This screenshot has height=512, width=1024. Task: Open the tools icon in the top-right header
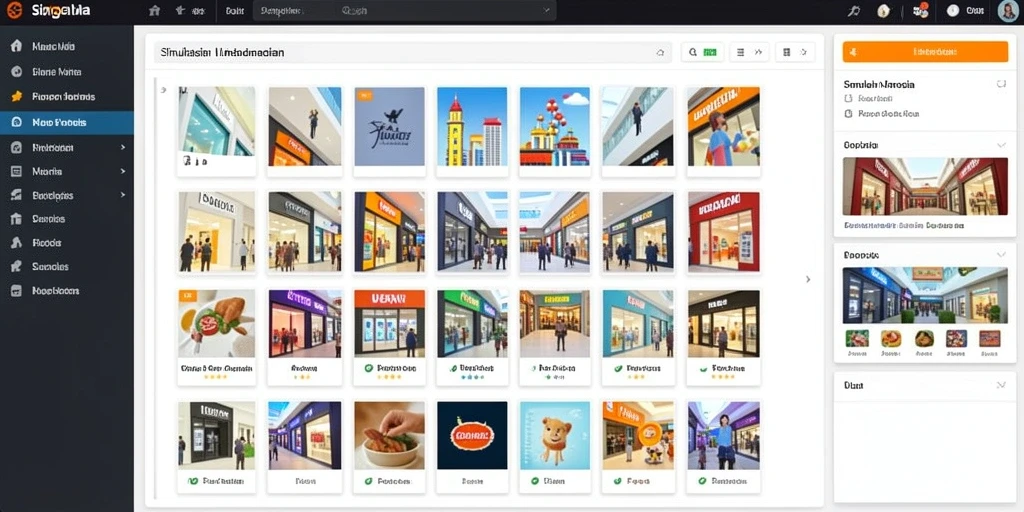[x=853, y=10]
